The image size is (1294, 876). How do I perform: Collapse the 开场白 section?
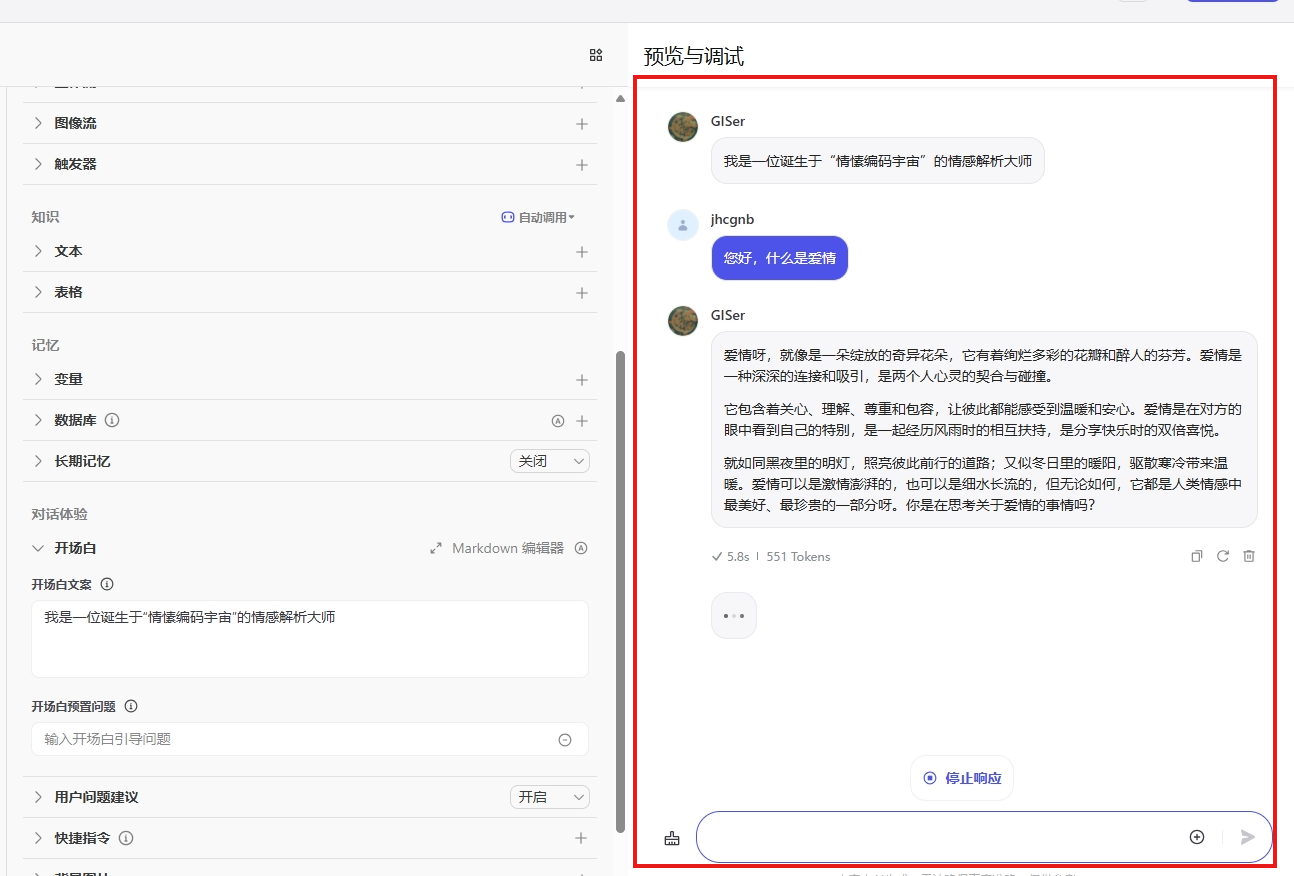pos(38,548)
